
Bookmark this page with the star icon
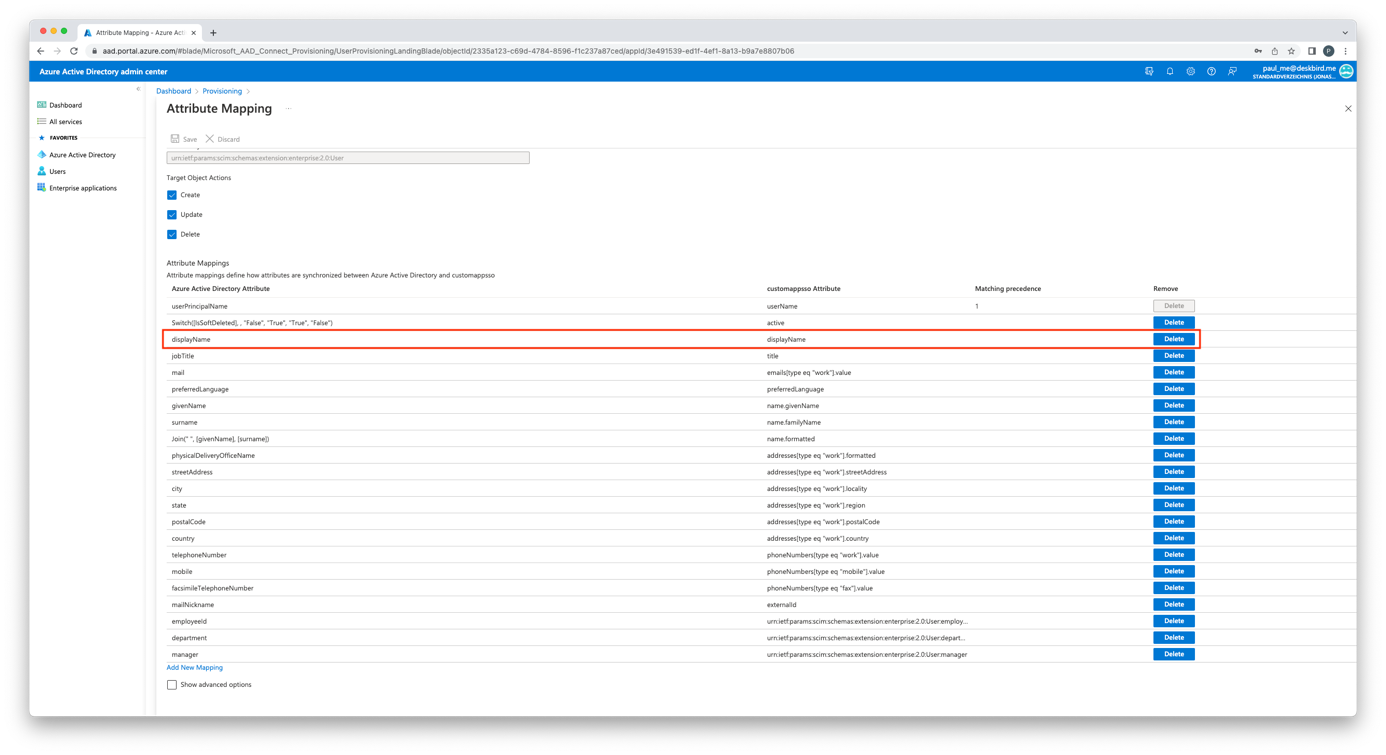coord(1291,51)
